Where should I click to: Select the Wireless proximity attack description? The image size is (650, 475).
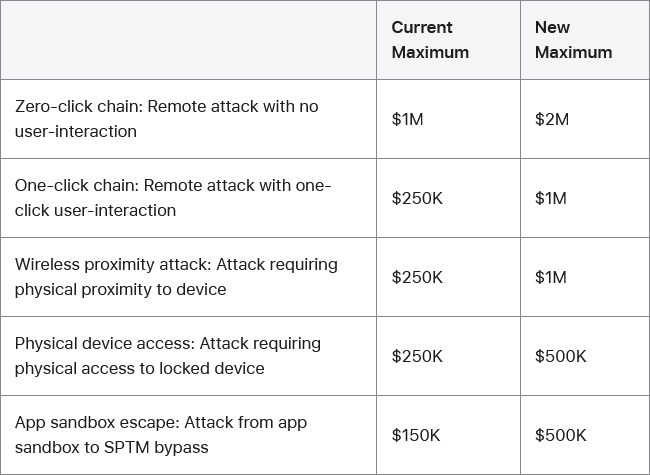tap(176, 277)
